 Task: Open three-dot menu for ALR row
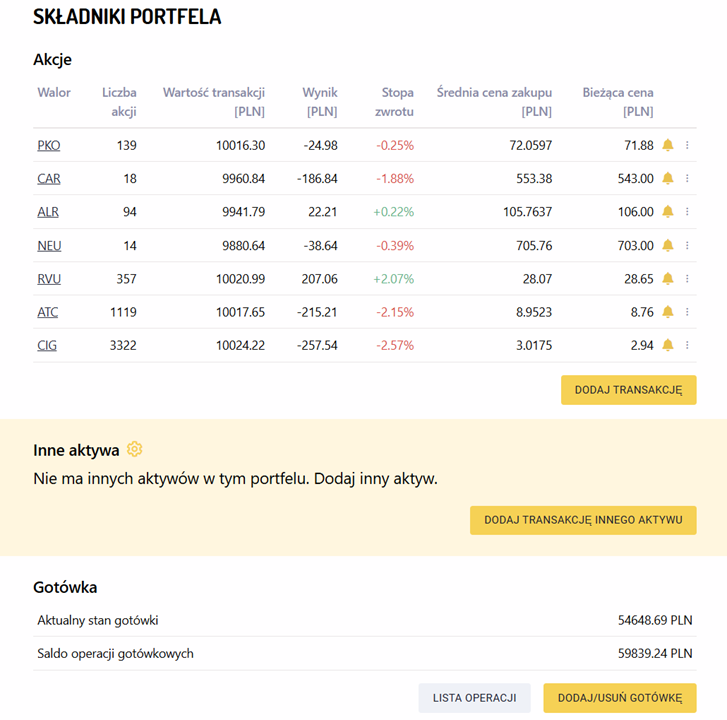pyautogui.click(x=687, y=212)
